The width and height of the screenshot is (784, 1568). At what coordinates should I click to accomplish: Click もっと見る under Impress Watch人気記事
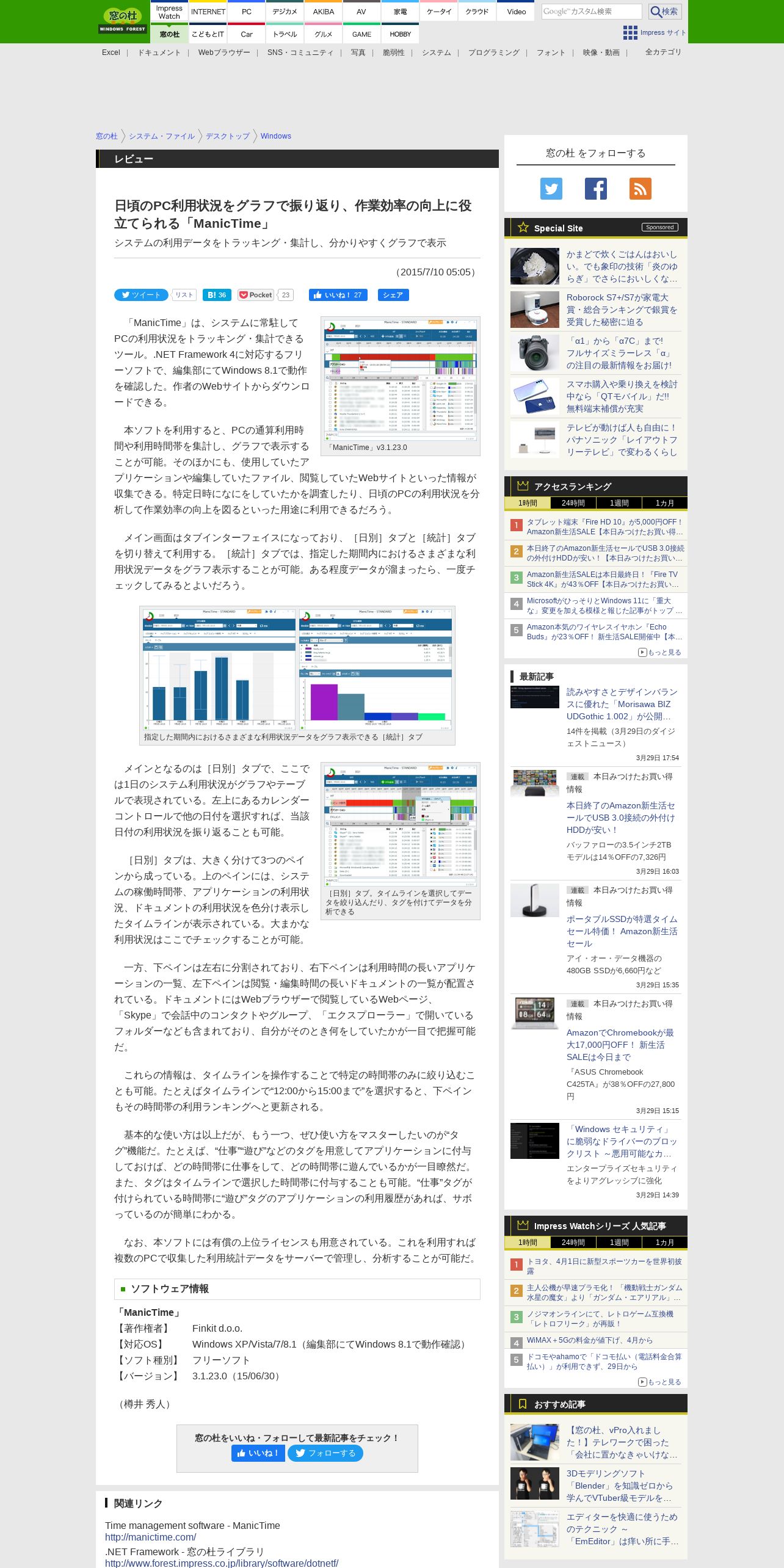point(659,1382)
